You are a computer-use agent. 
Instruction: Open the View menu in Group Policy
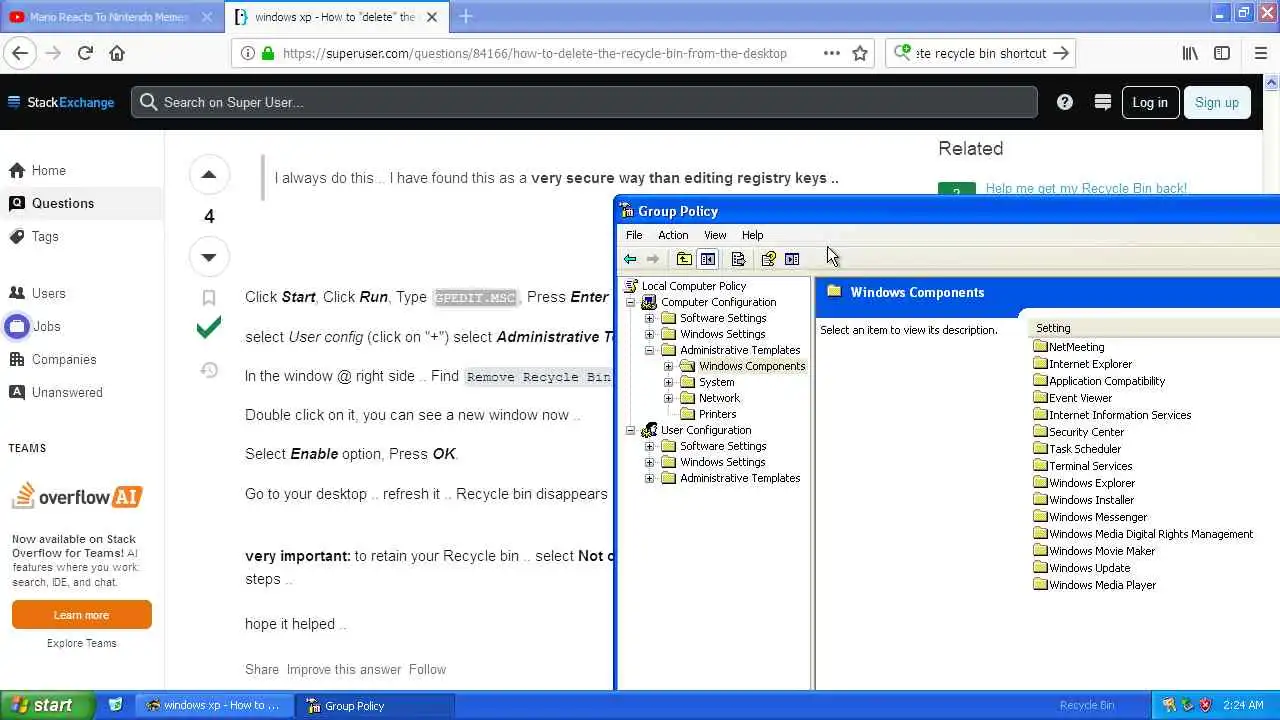[715, 235]
